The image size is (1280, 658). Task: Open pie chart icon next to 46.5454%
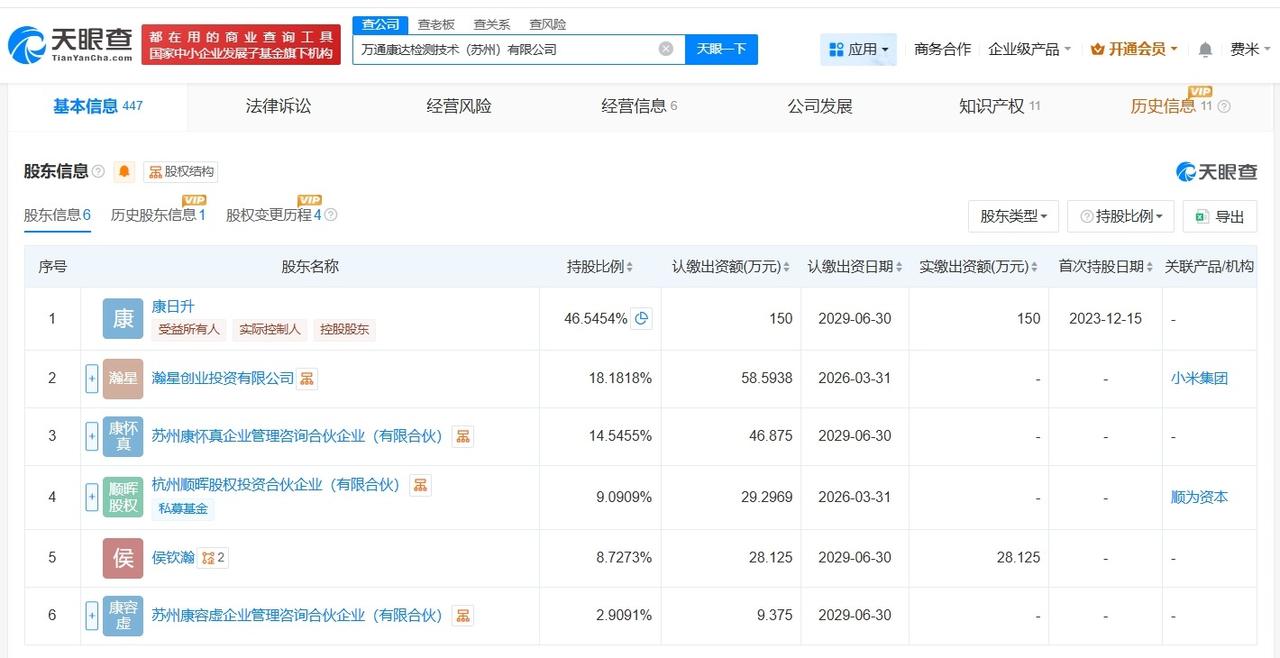pyautogui.click(x=642, y=319)
